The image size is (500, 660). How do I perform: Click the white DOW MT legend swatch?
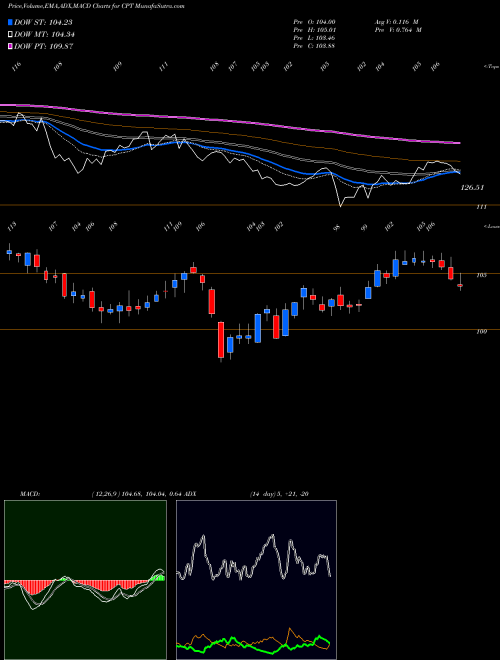click(10, 35)
